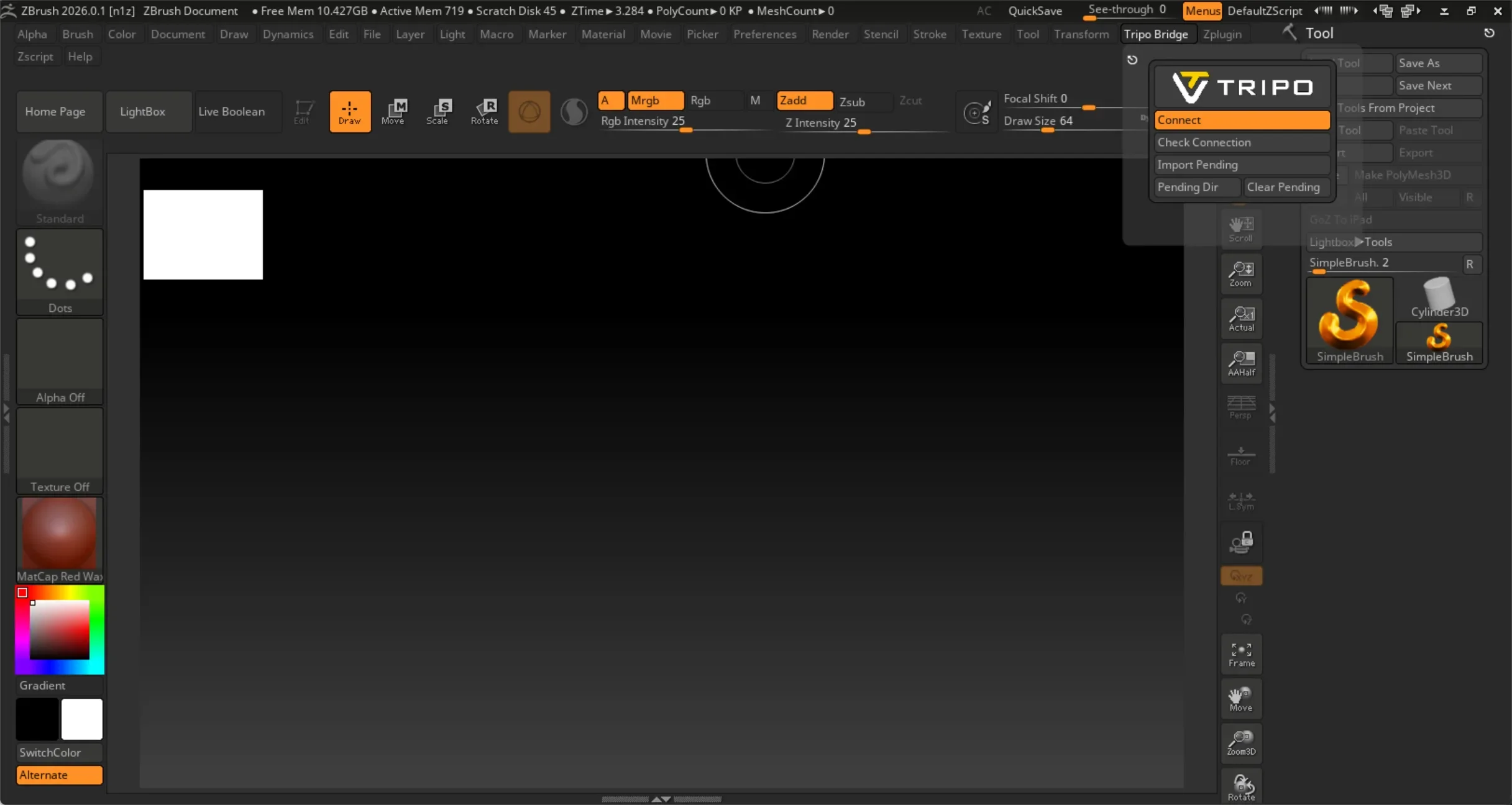The height and width of the screenshot is (805, 1512).
Task: Activate the Rotate transform icon in top shelf
Action: point(484,112)
